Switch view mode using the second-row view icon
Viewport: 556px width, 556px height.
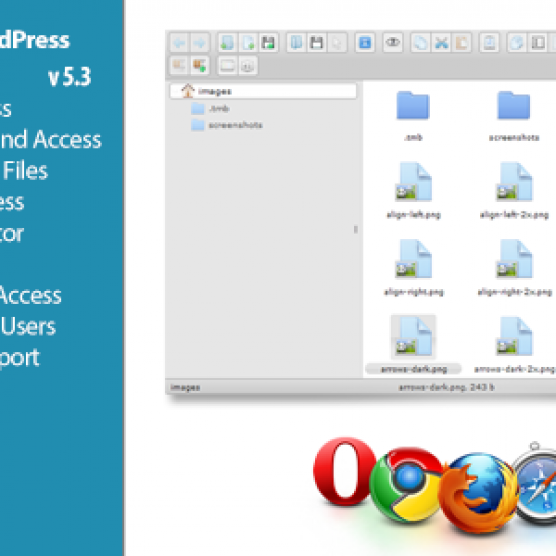pyautogui.click(x=227, y=66)
